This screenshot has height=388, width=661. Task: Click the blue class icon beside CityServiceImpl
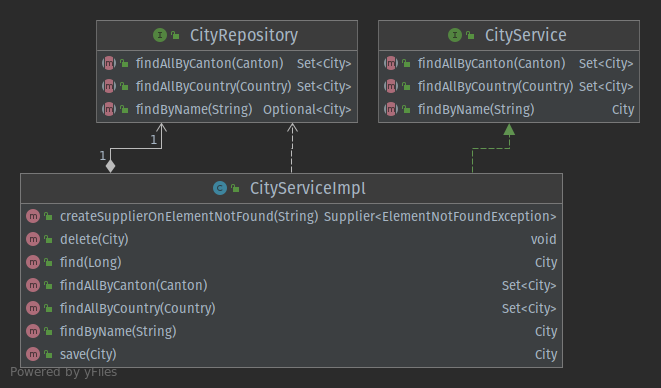click(220, 188)
